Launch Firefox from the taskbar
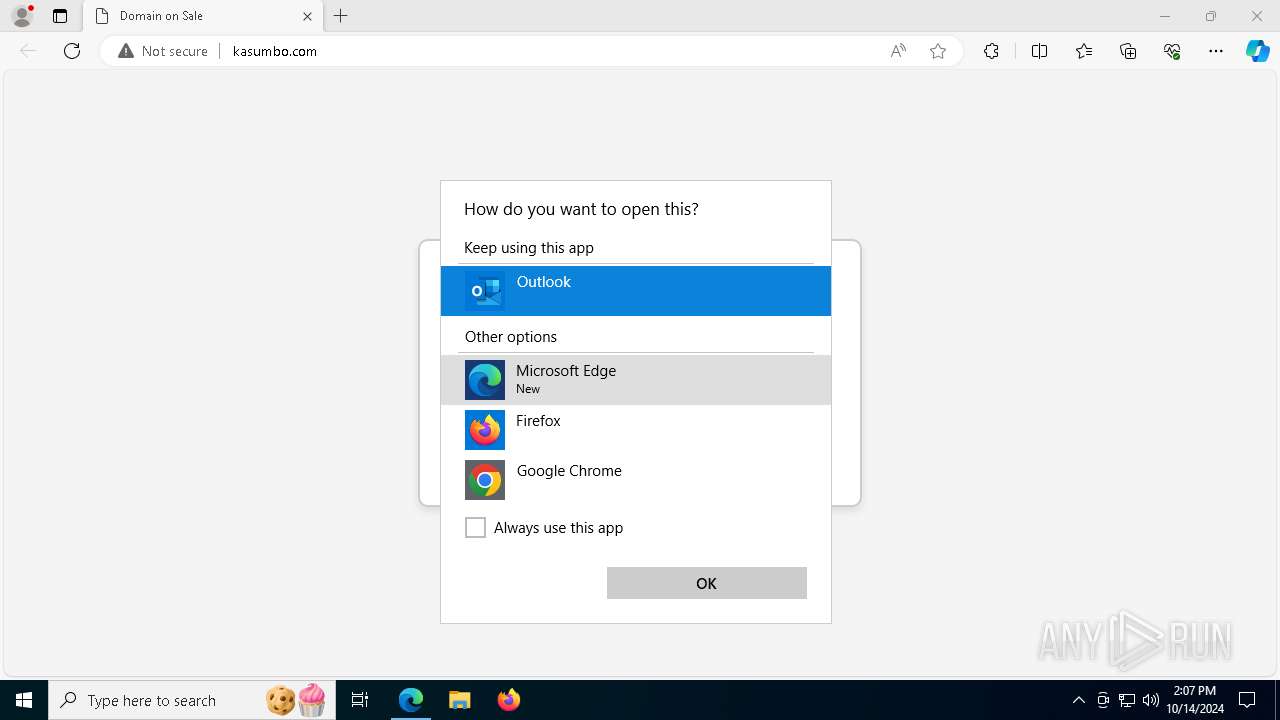Screen dimensions: 1280x720 pos(508,700)
